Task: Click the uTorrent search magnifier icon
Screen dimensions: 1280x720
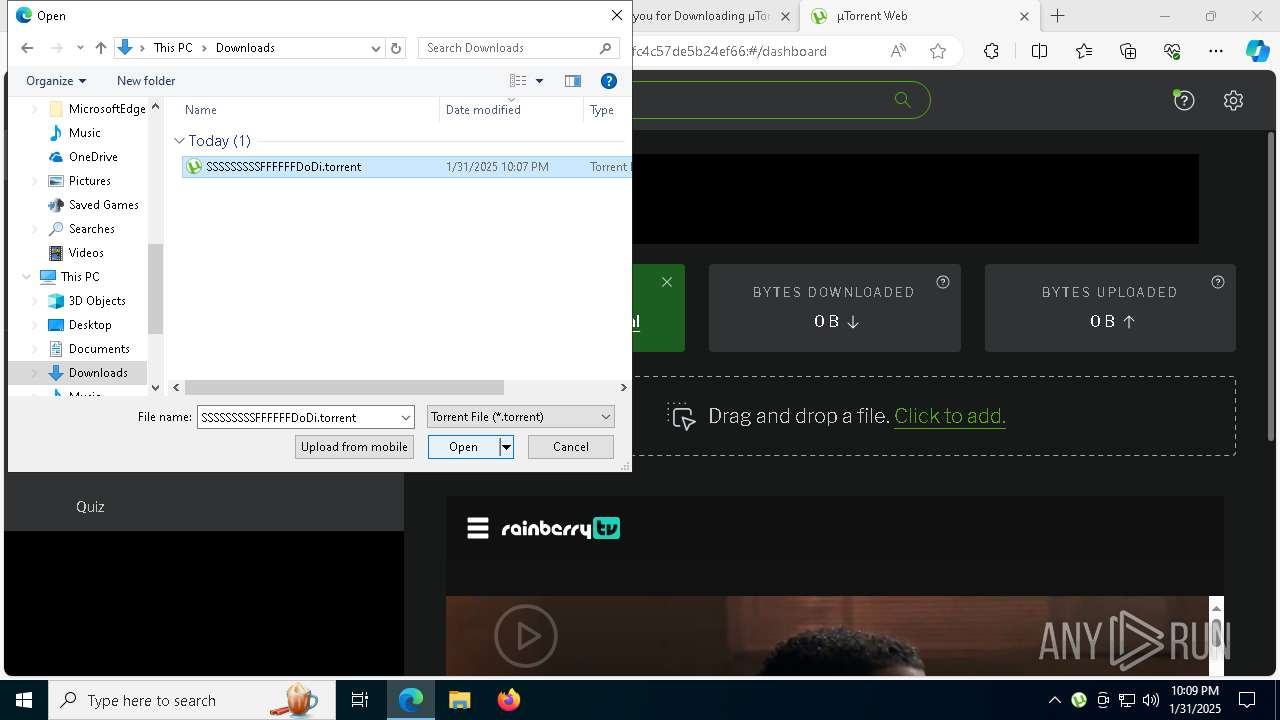Action: click(x=902, y=99)
